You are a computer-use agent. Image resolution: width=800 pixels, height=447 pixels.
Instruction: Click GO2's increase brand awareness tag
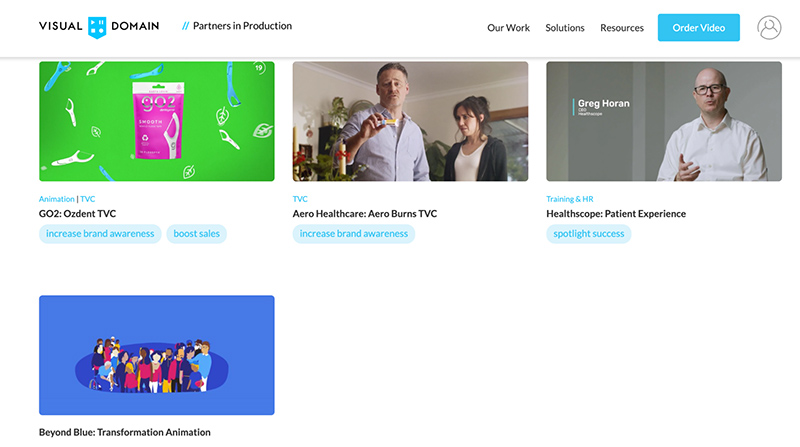[x=100, y=234]
